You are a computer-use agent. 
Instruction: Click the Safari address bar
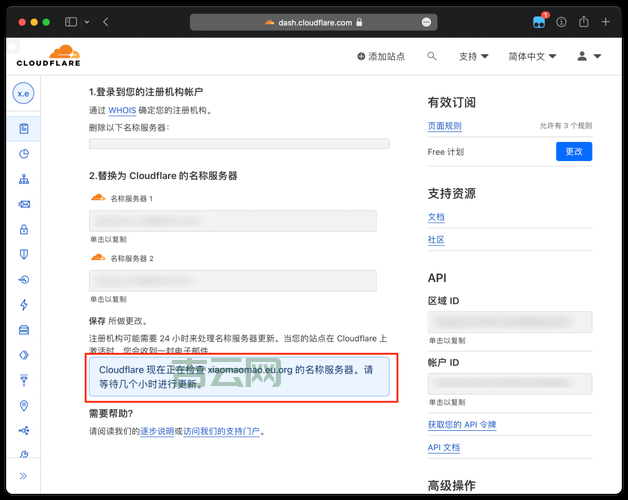pyautogui.click(x=314, y=21)
